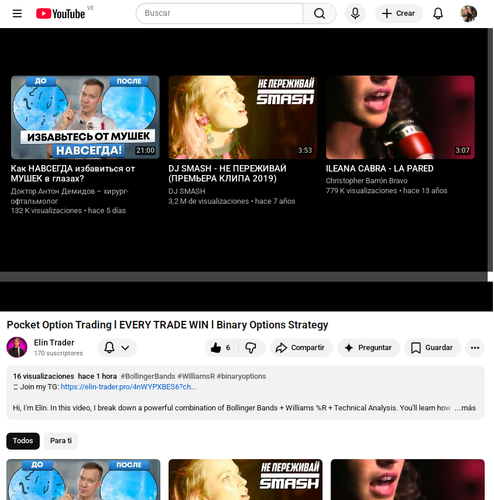Open DJ SMASH thumbnail in recommendations list

pos(245,479)
